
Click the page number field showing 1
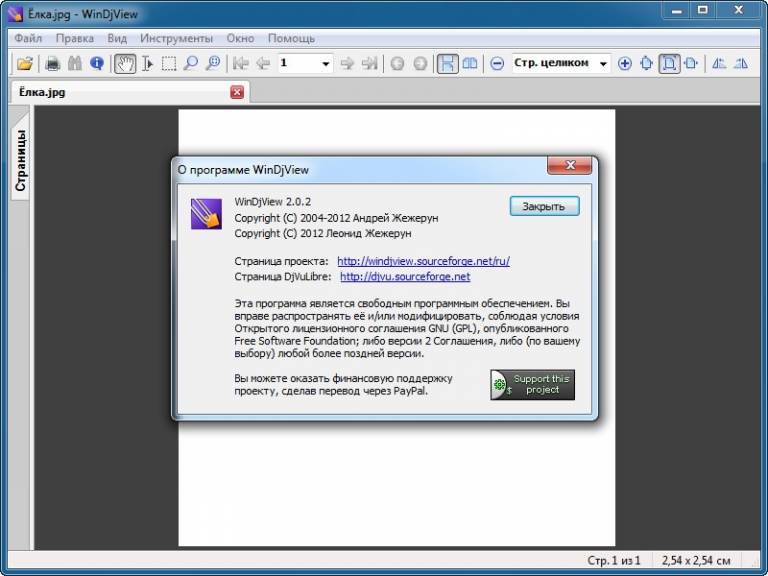click(x=299, y=63)
